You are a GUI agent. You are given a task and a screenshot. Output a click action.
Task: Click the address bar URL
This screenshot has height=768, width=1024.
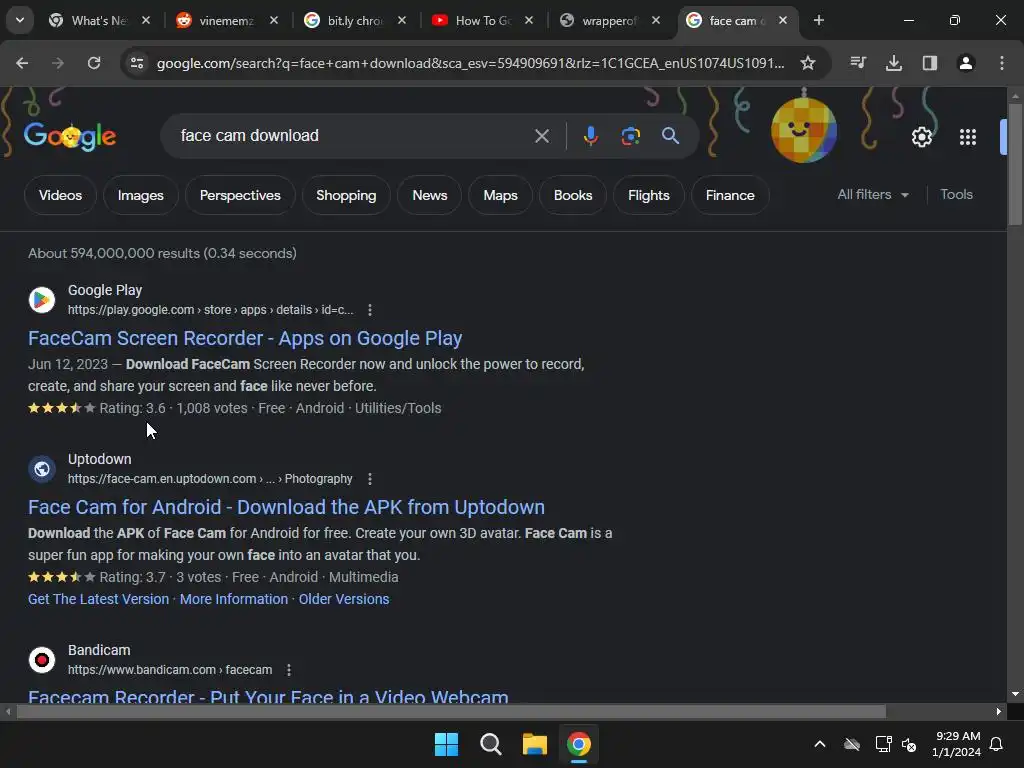click(x=470, y=63)
